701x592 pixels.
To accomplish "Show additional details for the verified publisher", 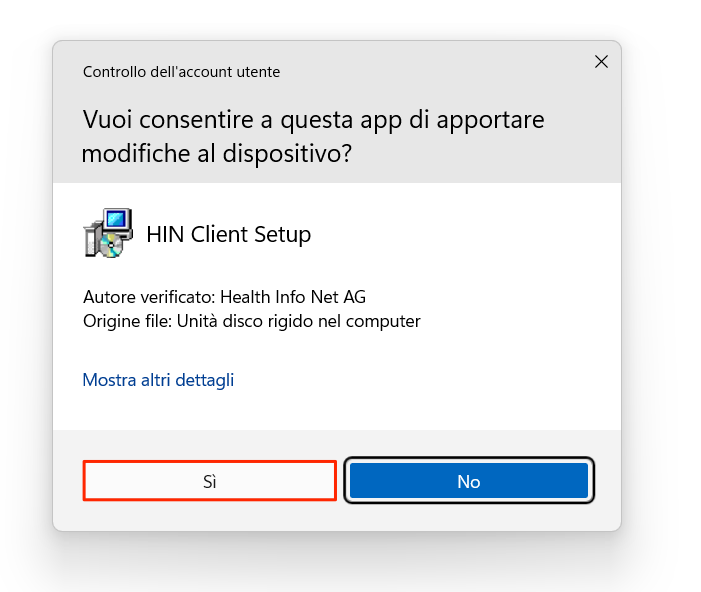I will [158, 380].
